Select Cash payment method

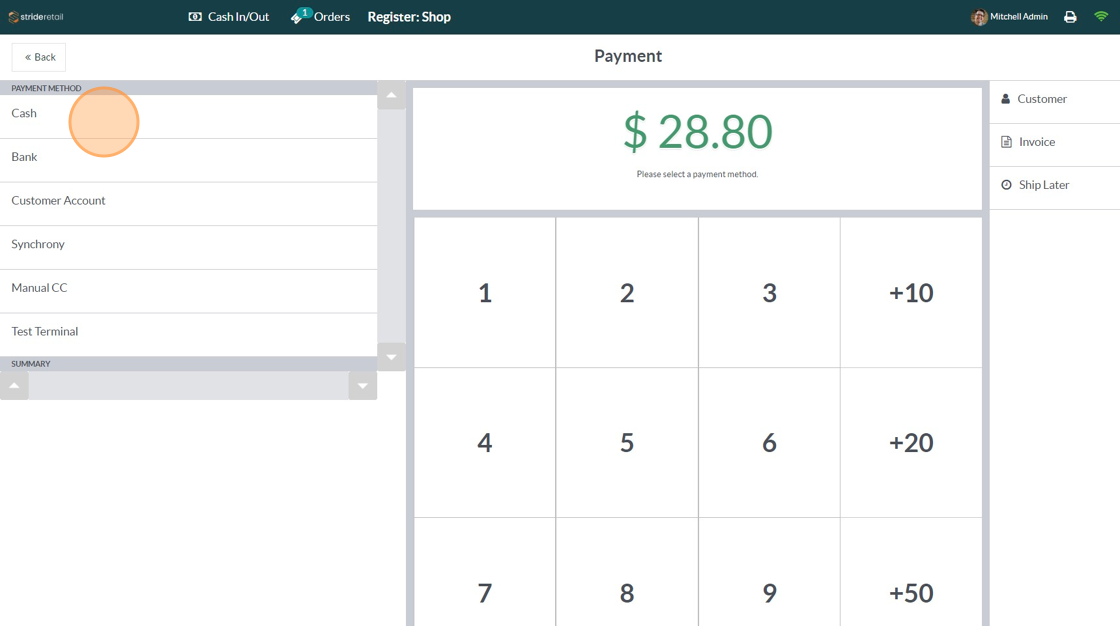(x=189, y=116)
